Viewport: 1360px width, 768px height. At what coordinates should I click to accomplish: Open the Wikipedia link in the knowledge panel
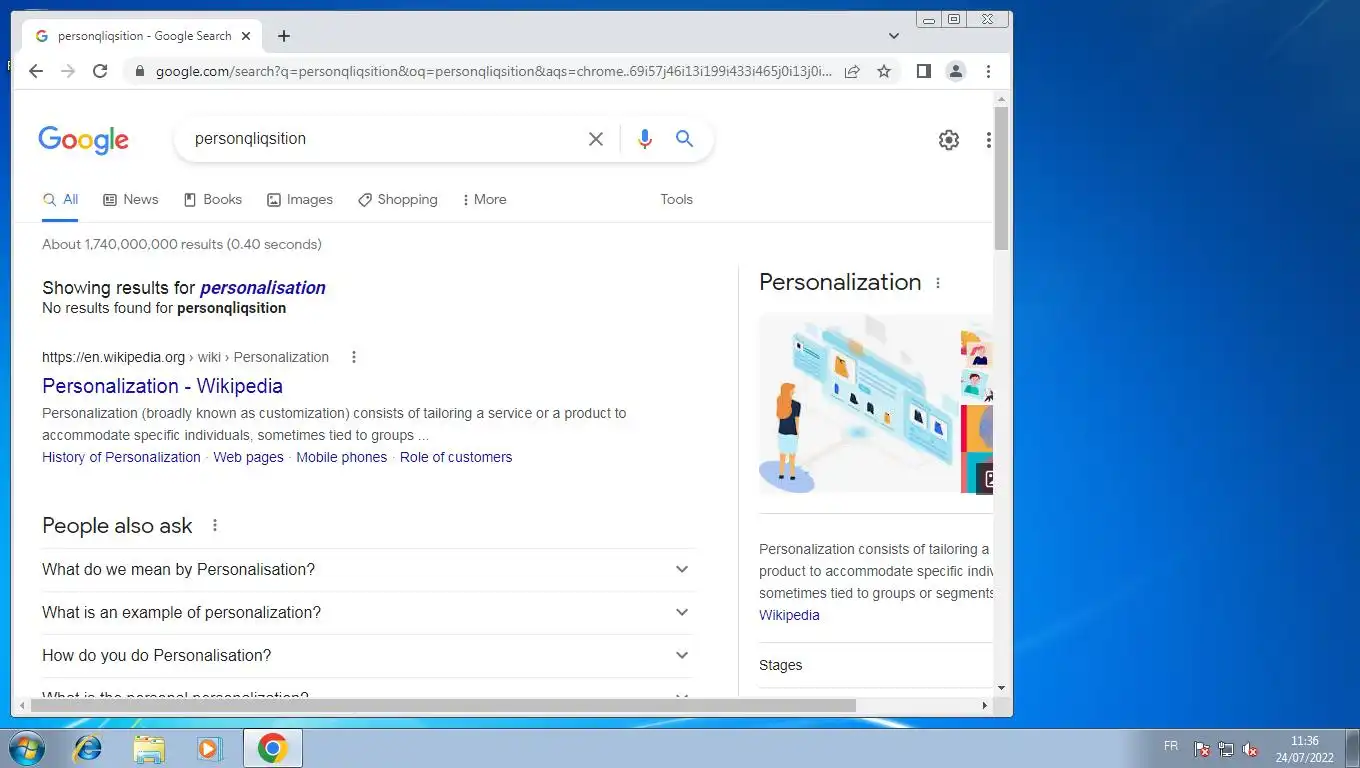pyautogui.click(x=789, y=615)
